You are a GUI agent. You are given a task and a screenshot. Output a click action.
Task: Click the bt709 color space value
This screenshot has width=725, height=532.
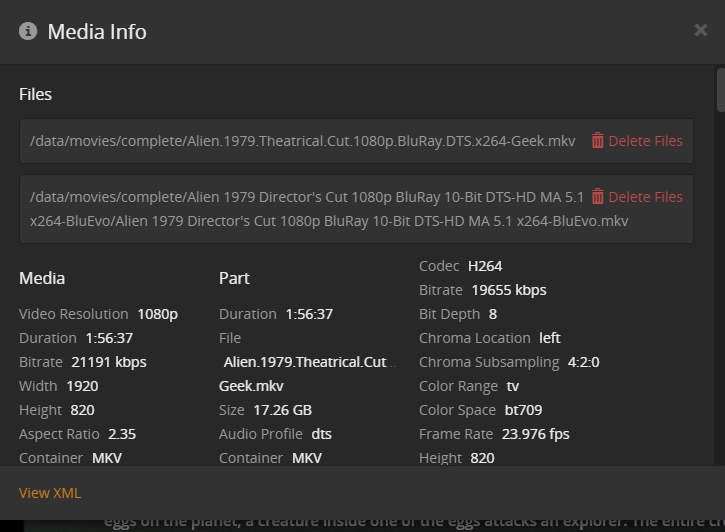[x=525, y=410]
